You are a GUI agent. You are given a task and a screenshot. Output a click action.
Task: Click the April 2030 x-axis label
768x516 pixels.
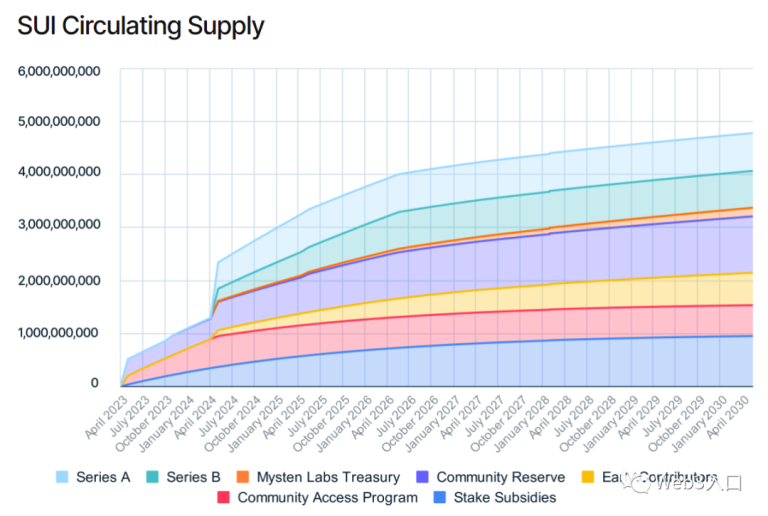click(727, 418)
